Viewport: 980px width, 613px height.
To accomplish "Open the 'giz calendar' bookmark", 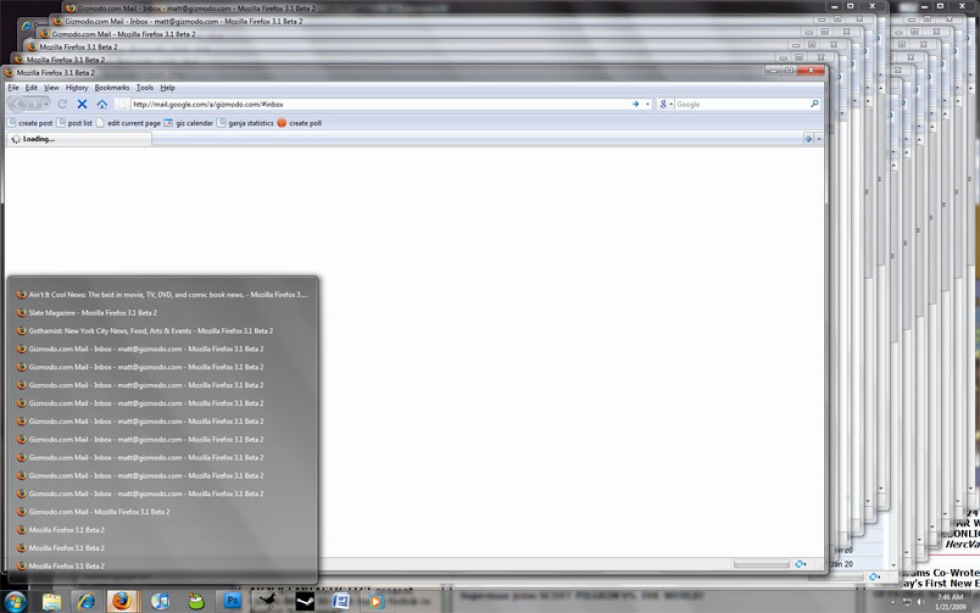I will pyautogui.click(x=188, y=123).
